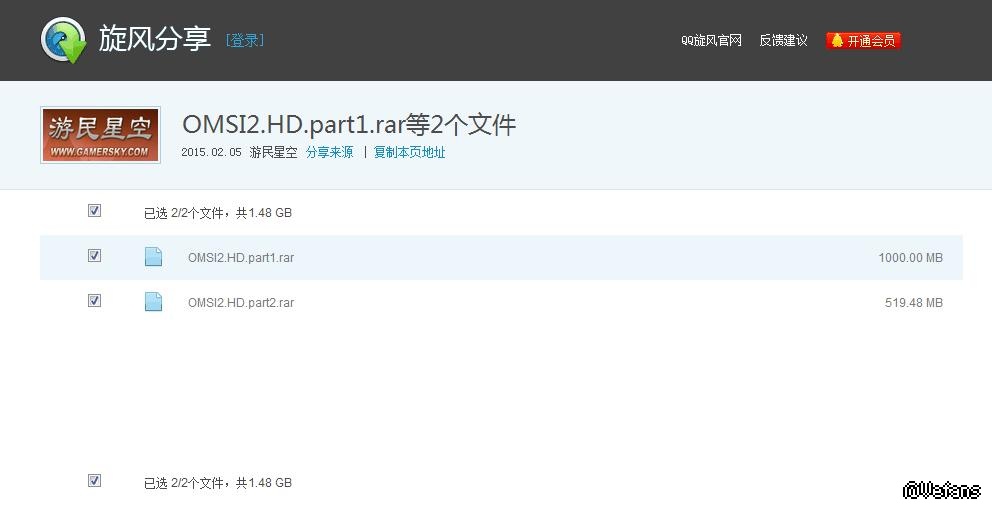The height and width of the screenshot is (511, 992).
Task: Select file name OMSI2.HD.part1.rar
Action: click(241, 258)
